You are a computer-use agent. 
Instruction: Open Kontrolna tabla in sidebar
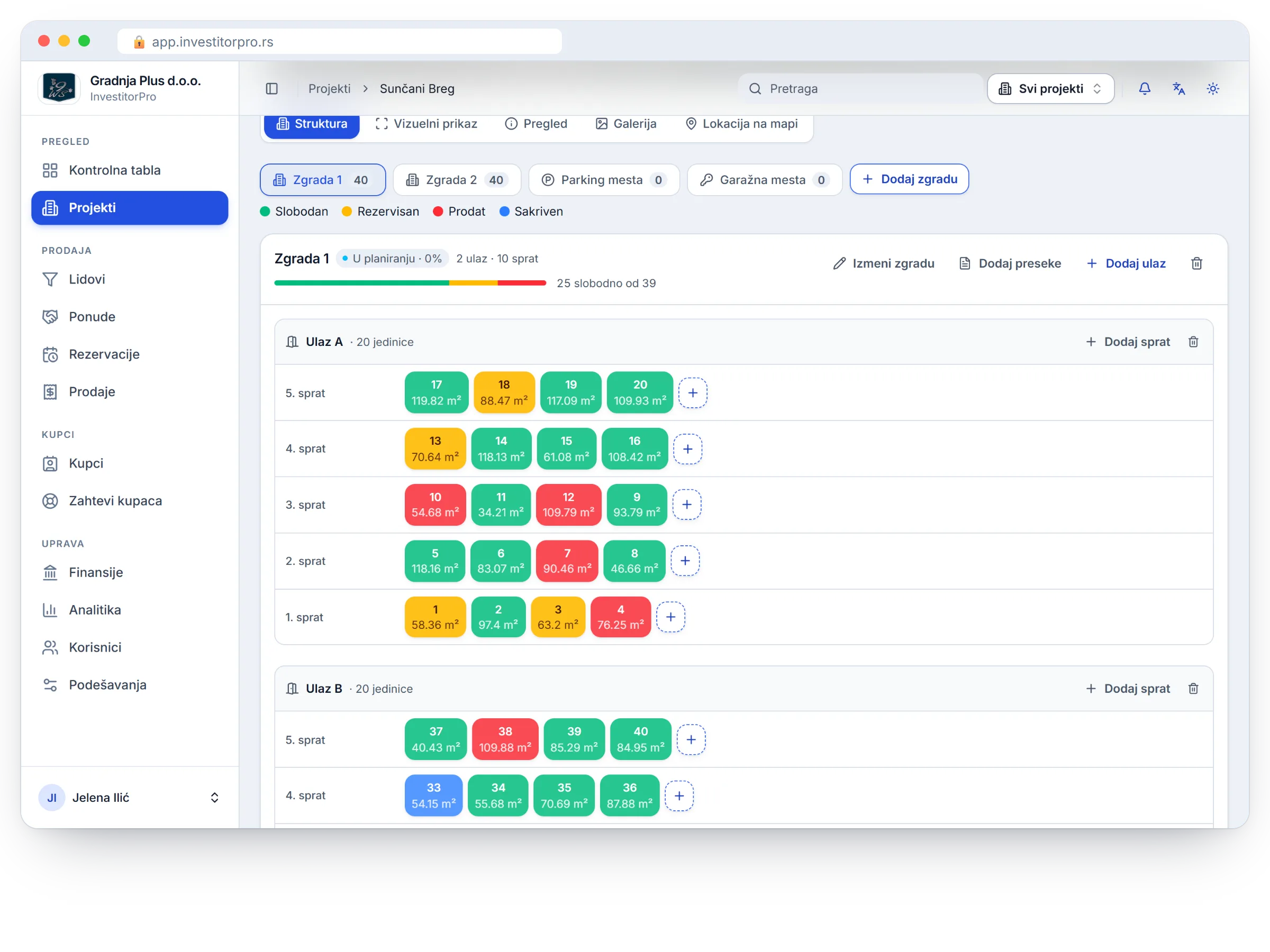pyautogui.click(x=130, y=170)
